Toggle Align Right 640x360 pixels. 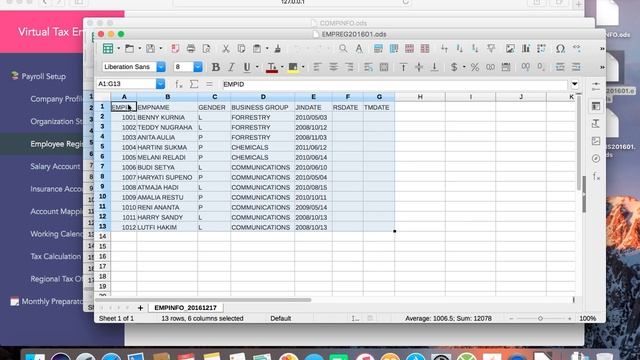(349, 67)
